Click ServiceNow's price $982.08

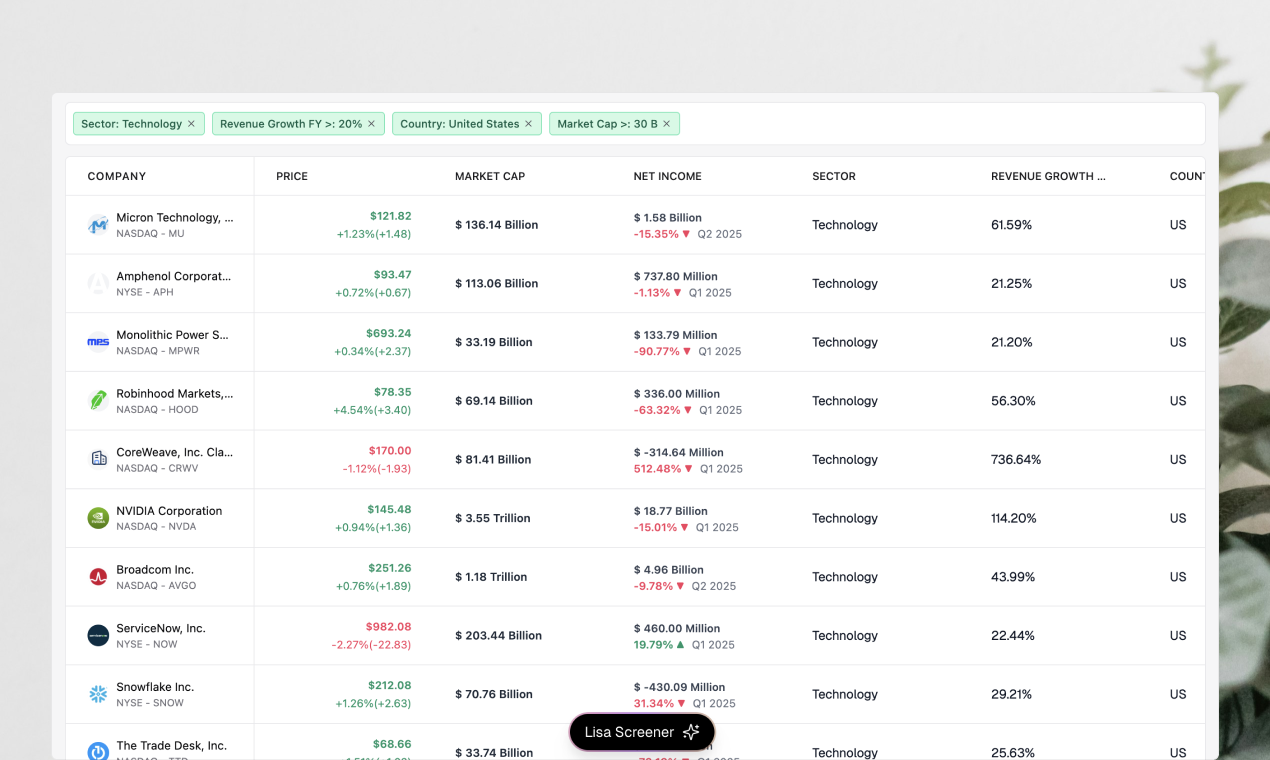click(390, 627)
